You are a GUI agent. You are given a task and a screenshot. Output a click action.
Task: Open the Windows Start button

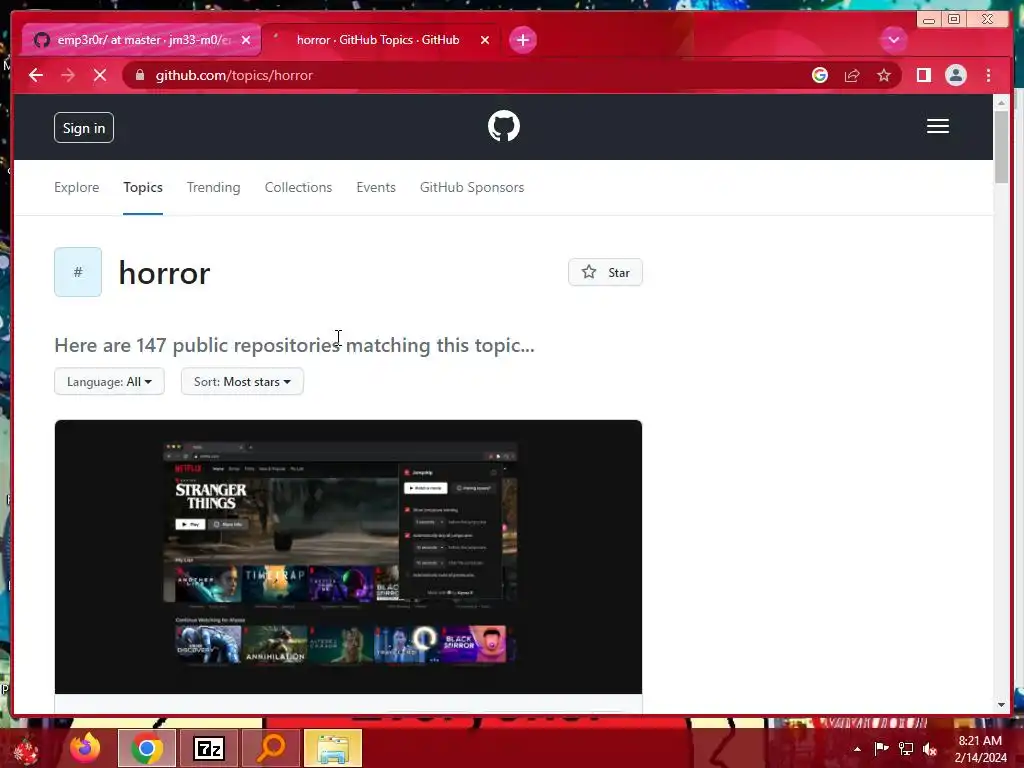tap(26, 750)
